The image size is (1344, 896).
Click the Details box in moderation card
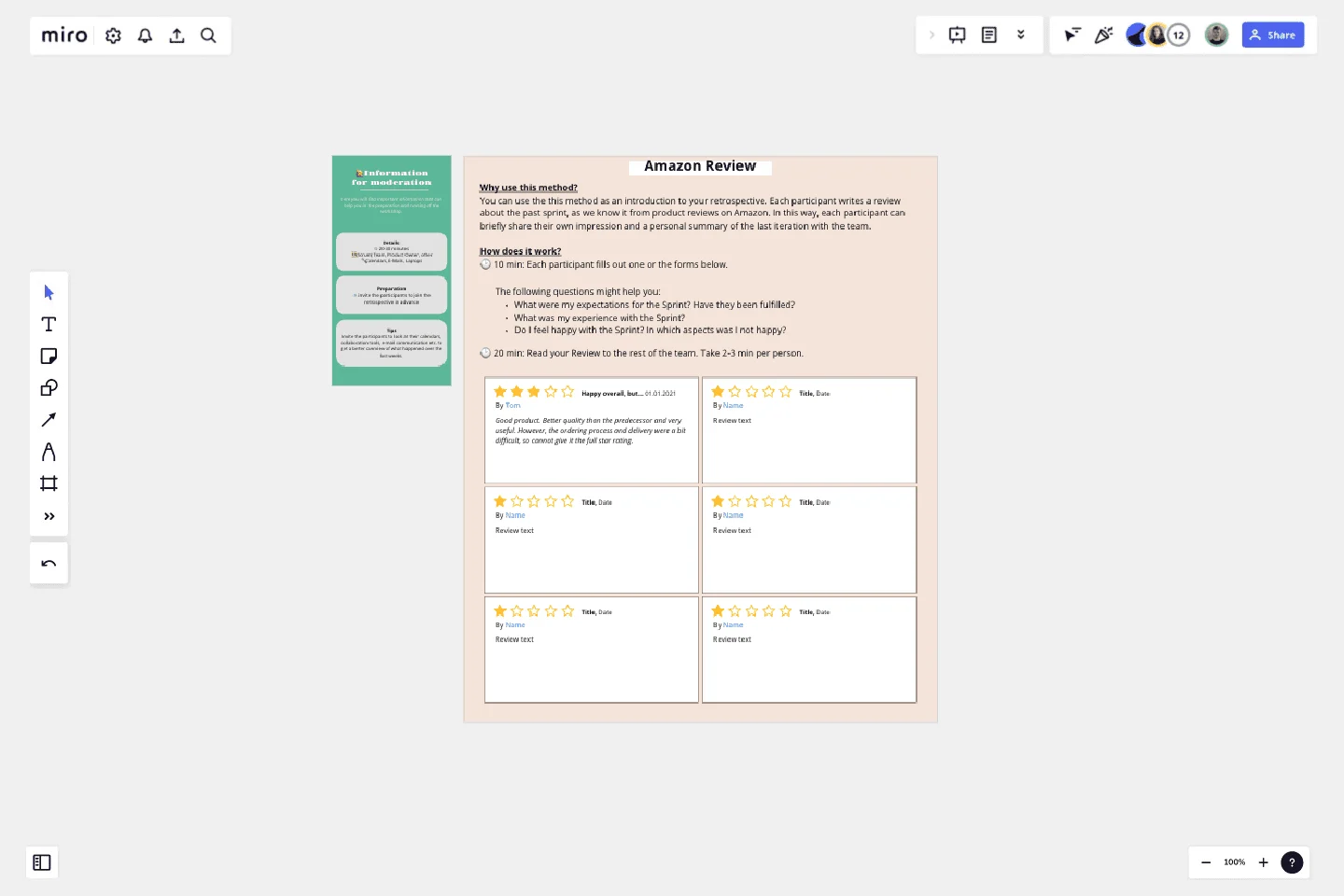point(392,252)
